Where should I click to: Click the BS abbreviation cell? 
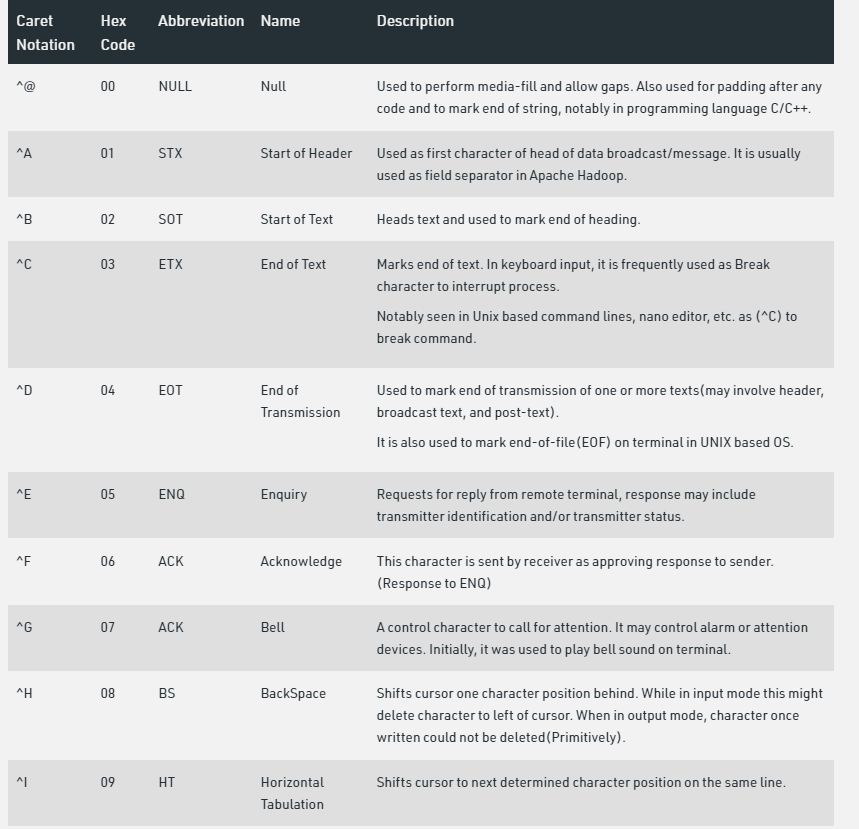coord(166,694)
